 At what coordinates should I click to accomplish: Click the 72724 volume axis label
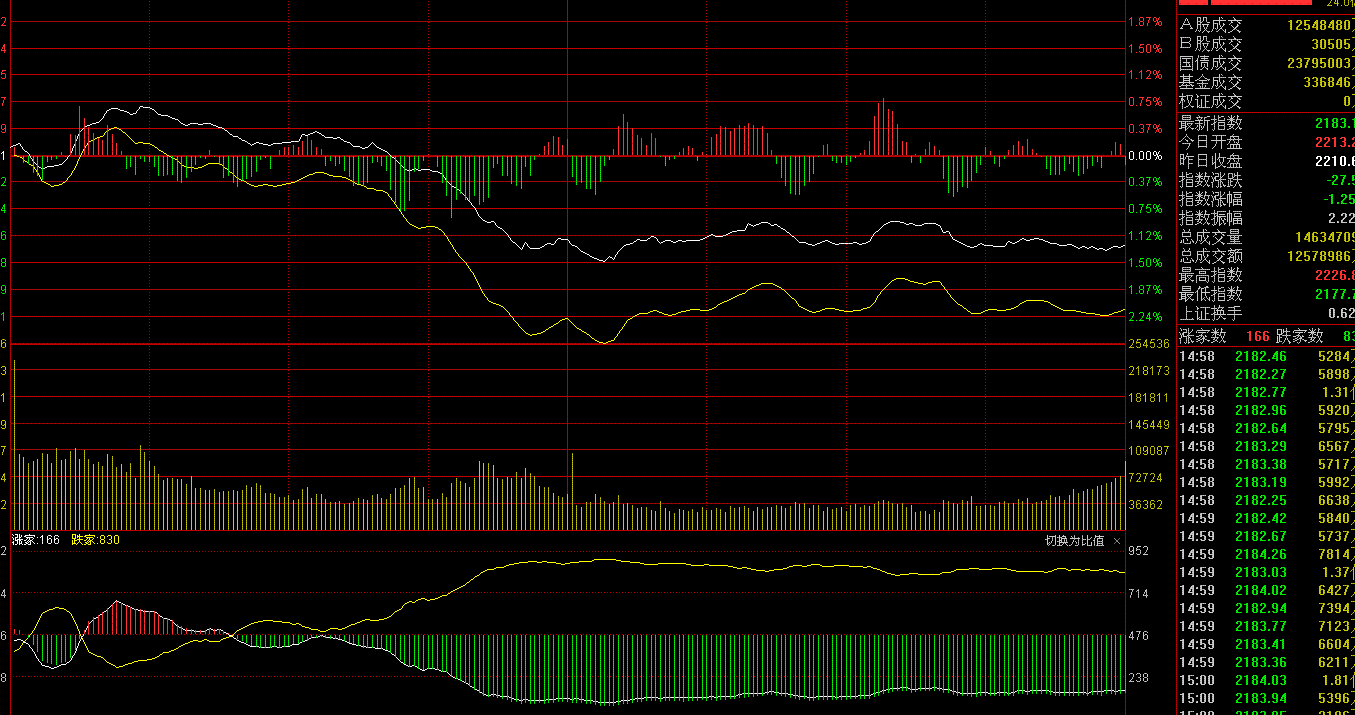coord(1146,478)
